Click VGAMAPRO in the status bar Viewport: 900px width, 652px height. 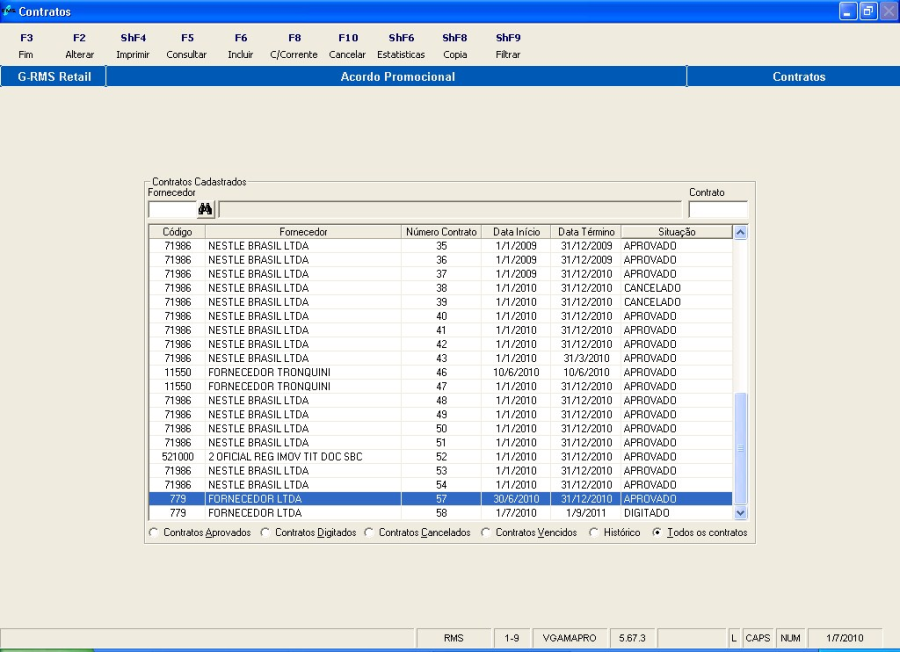(569, 638)
